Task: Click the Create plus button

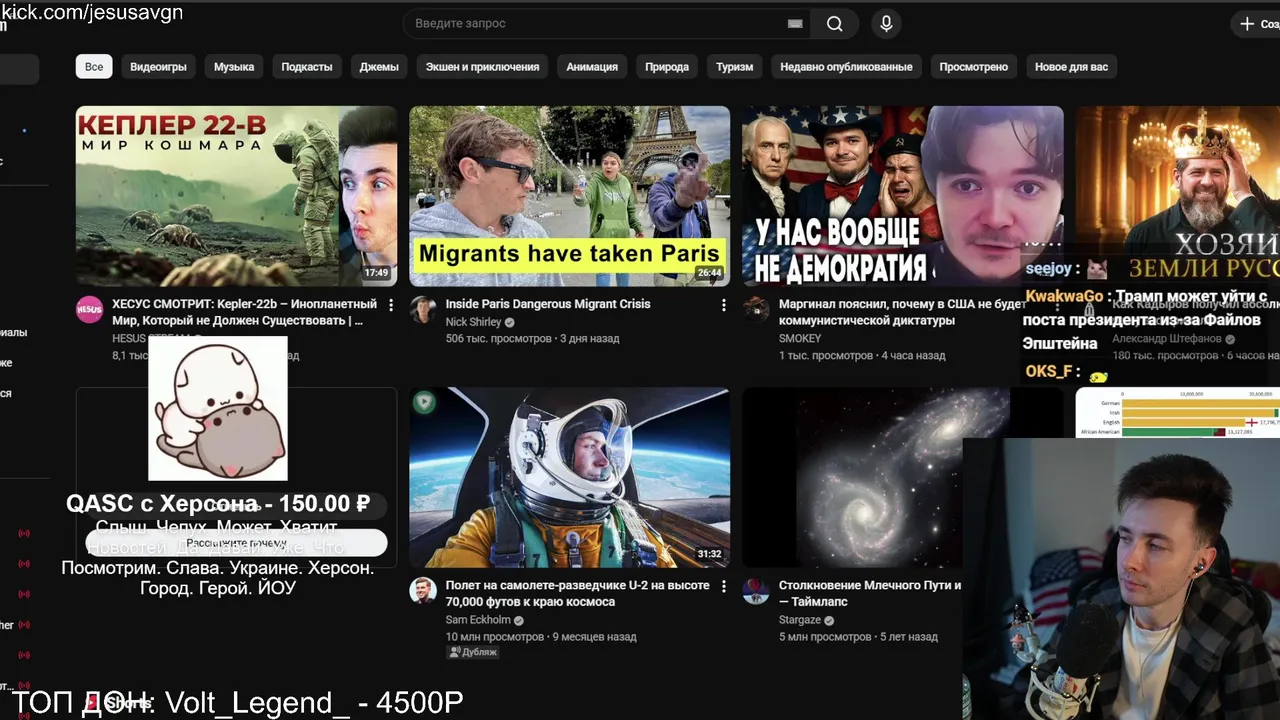Action: click(1257, 24)
